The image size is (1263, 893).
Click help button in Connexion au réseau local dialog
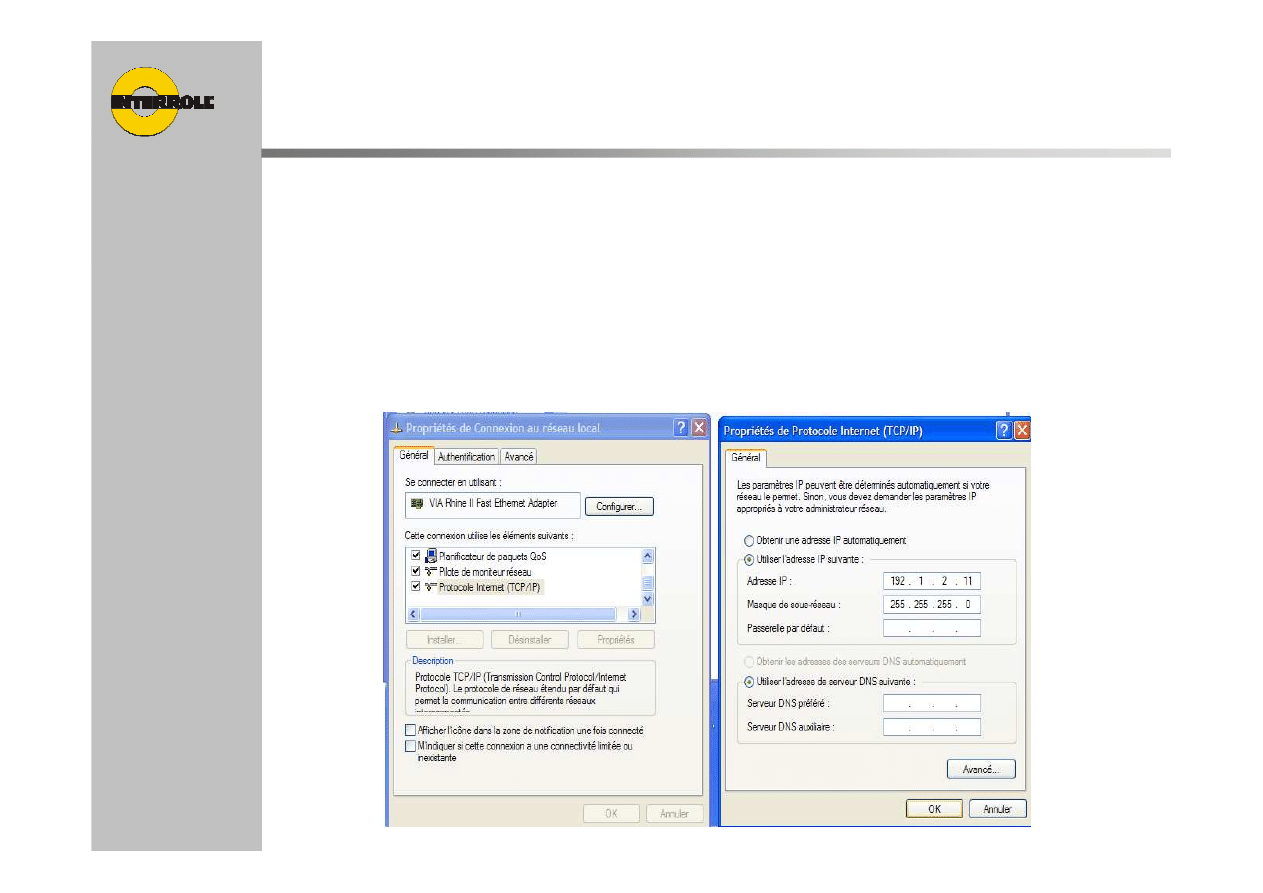pos(680,428)
